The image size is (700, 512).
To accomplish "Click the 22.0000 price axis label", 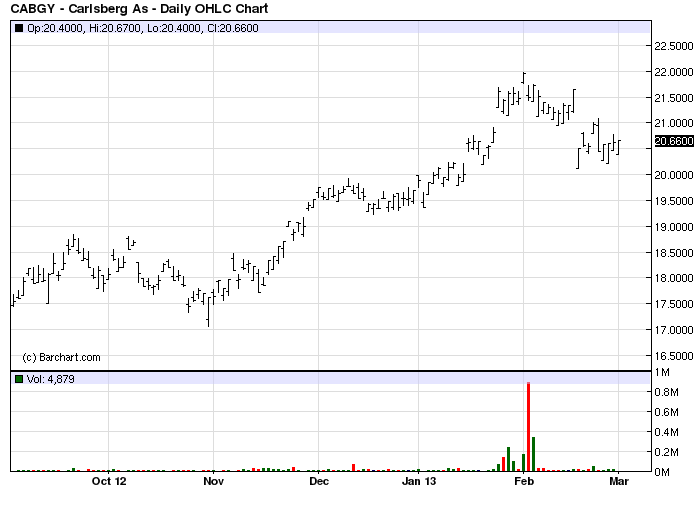I will tap(674, 72).
